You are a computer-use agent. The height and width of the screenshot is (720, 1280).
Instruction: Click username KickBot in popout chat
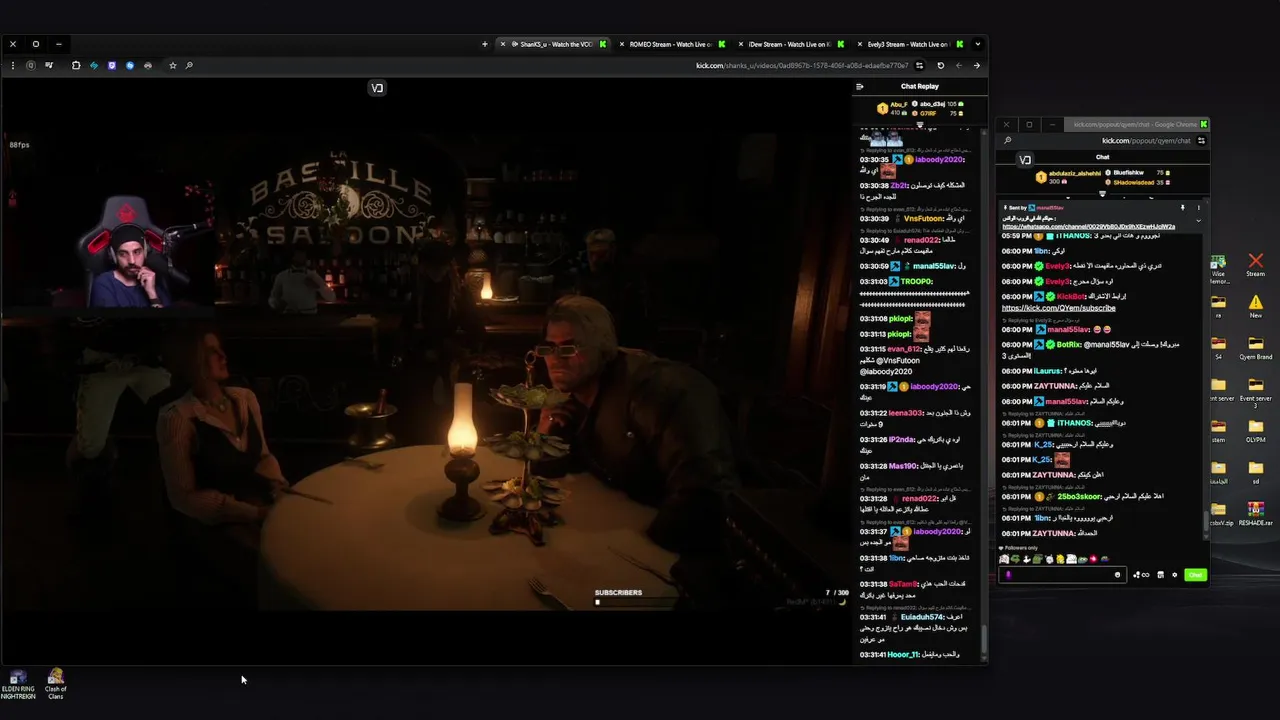[x=1071, y=297]
